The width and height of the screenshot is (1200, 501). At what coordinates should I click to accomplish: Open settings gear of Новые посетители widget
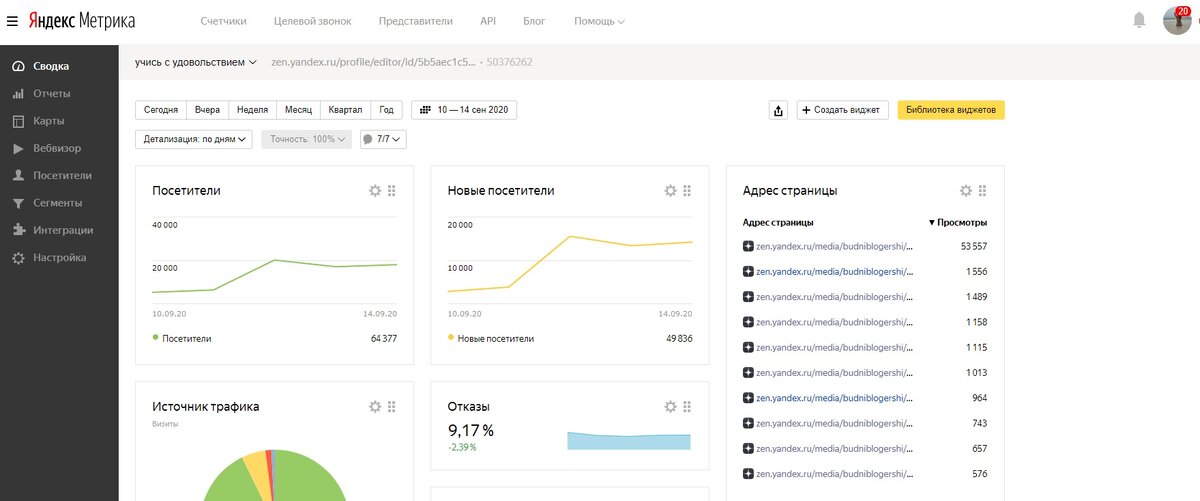(671, 191)
